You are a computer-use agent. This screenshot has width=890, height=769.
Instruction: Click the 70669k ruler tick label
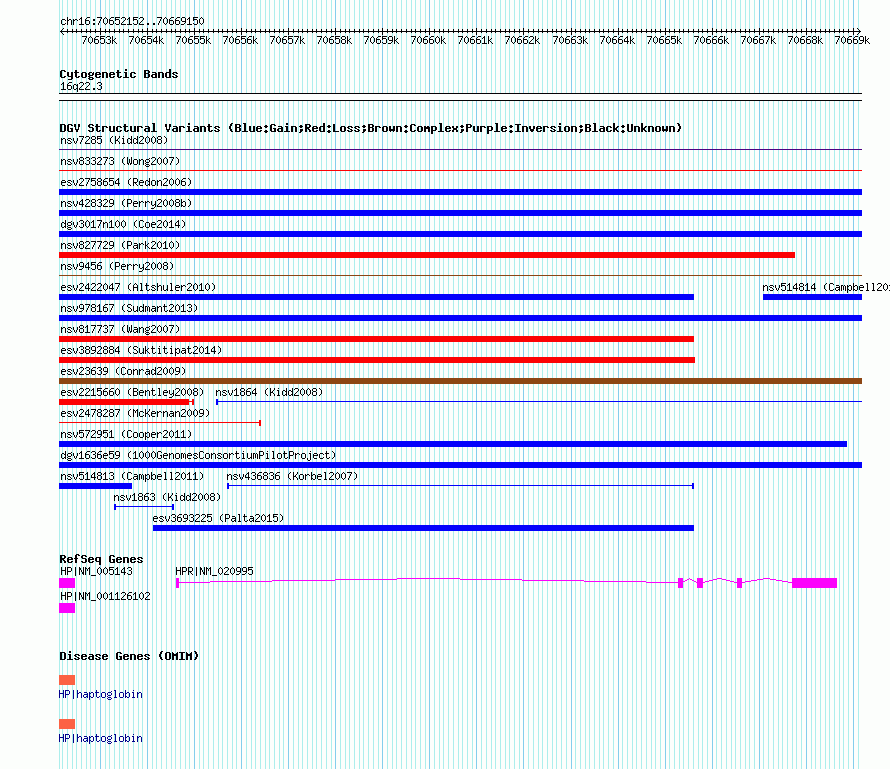[x=852, y=40]
